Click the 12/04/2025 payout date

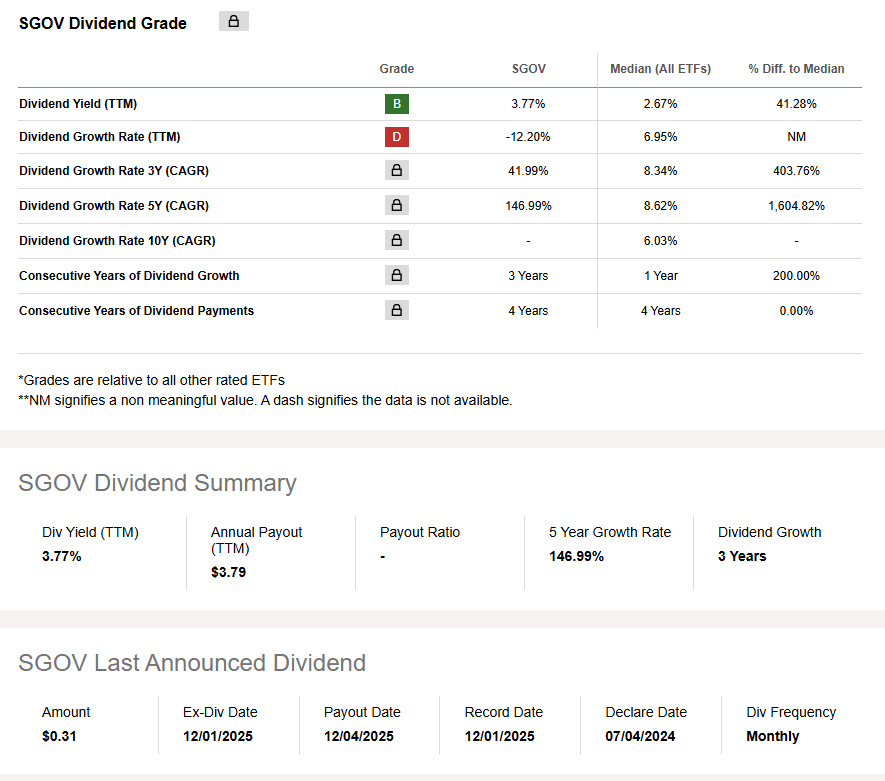coord(358,736)
